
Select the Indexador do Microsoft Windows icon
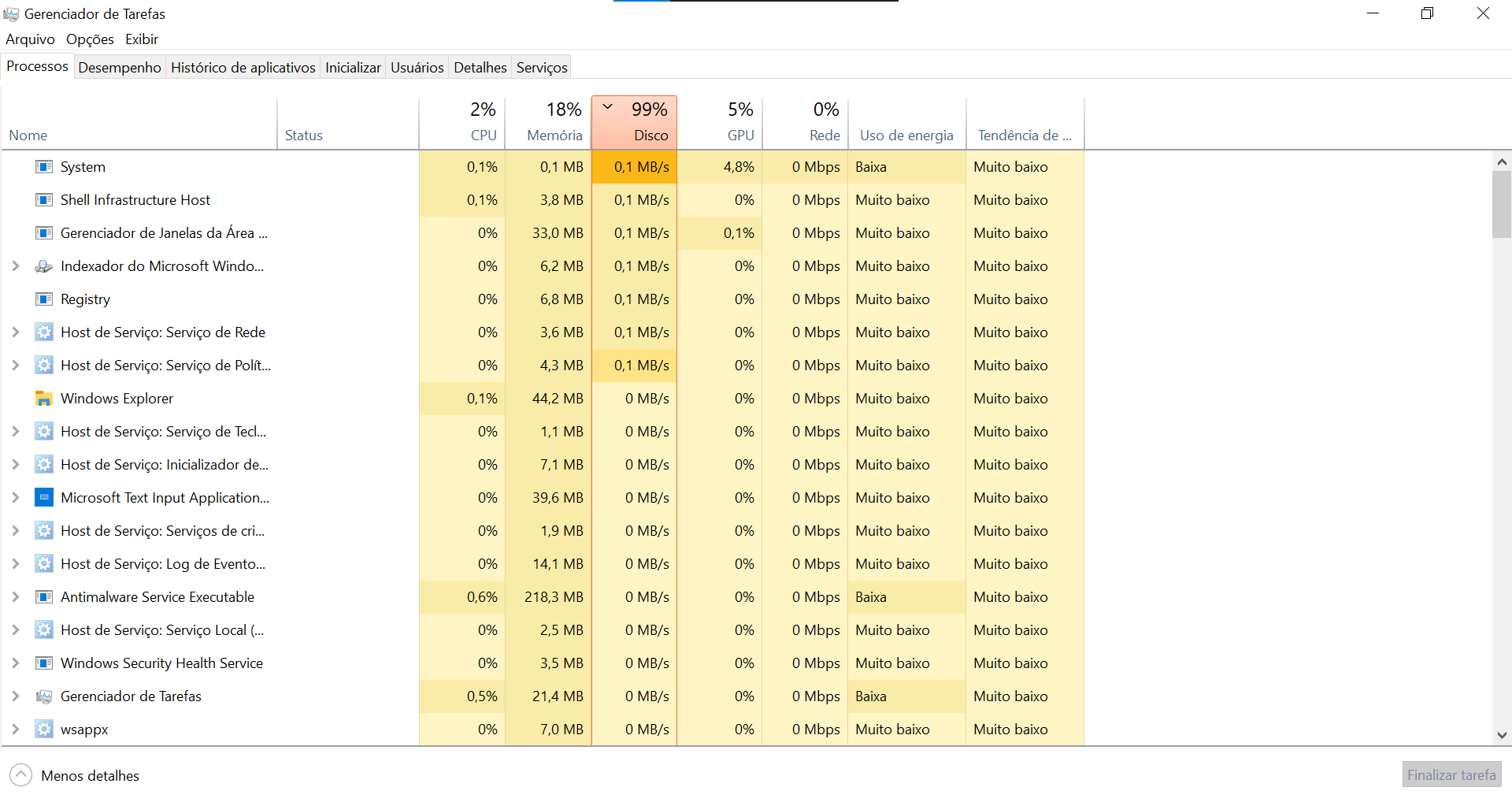44,266
